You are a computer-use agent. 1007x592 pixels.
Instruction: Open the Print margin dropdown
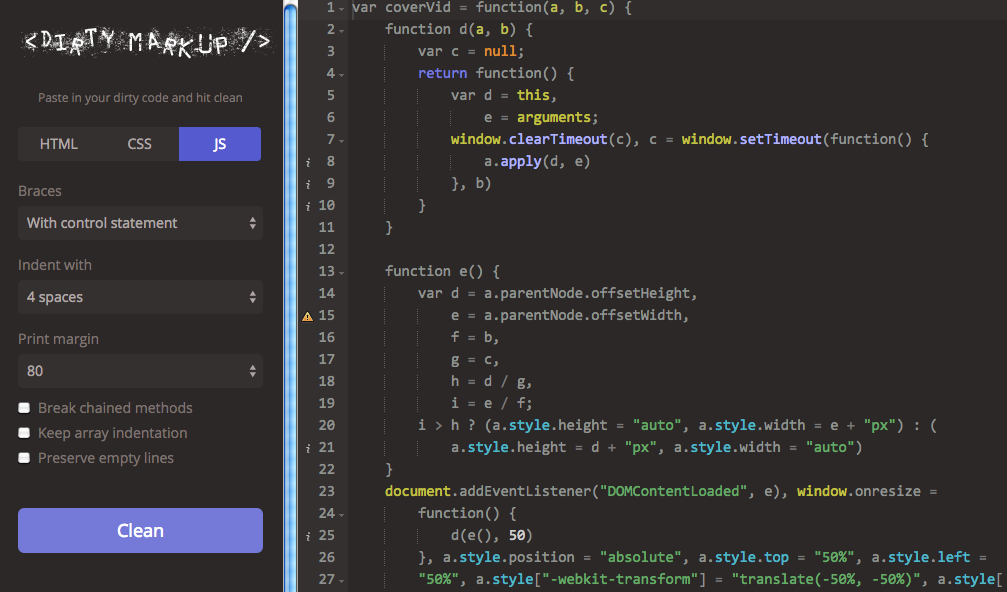140,371
